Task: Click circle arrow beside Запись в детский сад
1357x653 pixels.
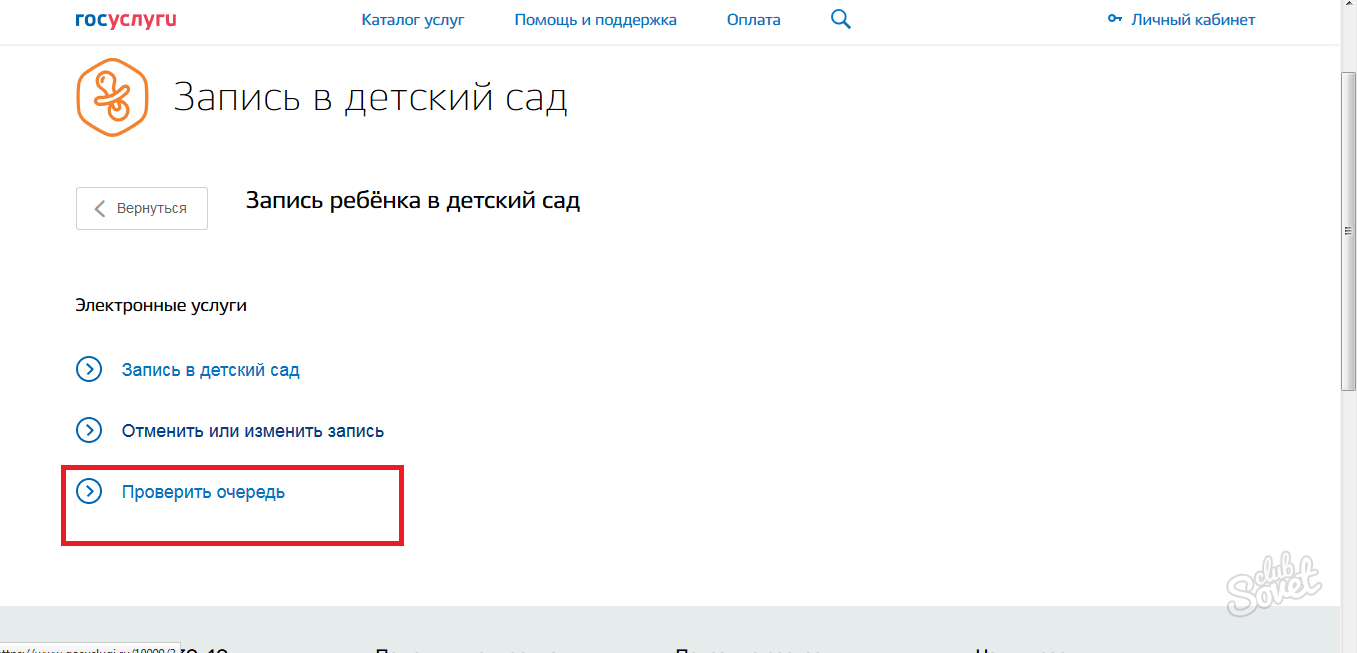Action: coord(89,369)
